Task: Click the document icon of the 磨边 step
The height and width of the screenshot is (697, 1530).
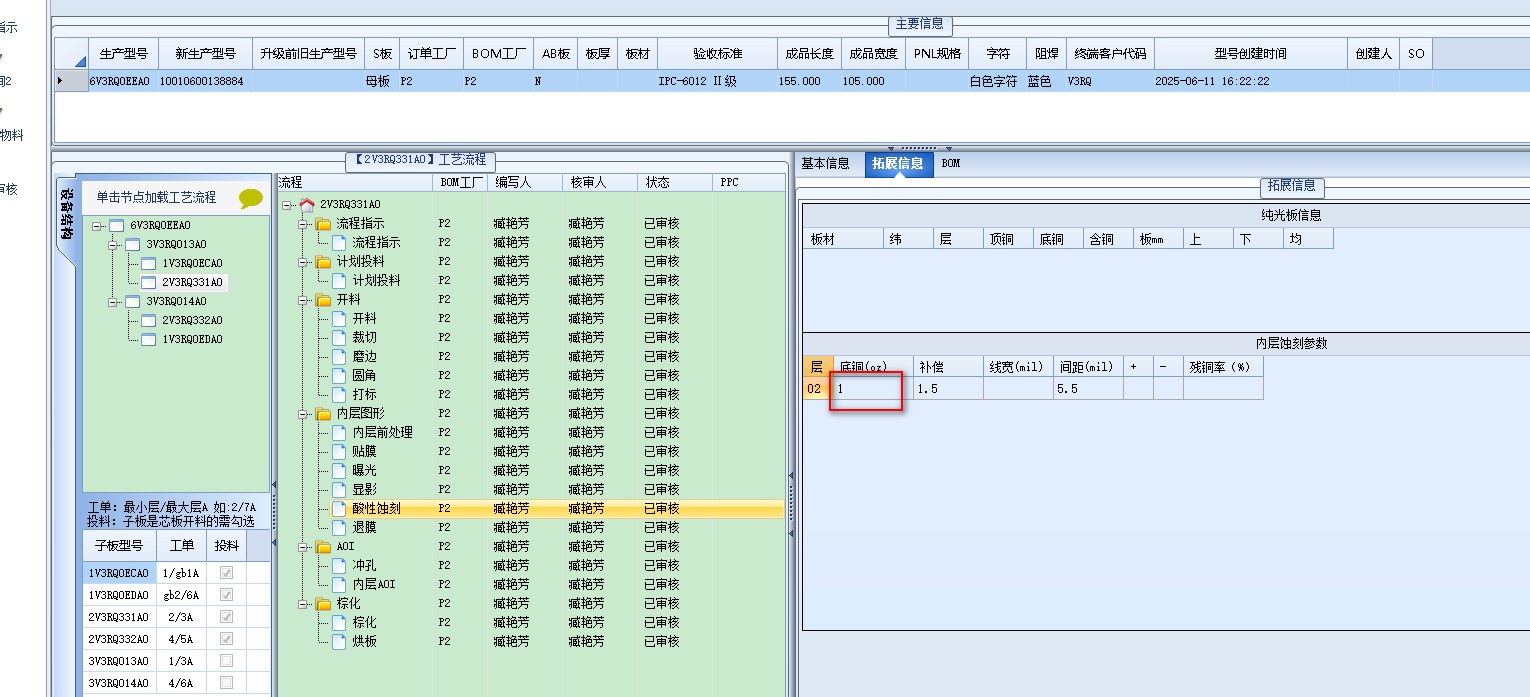Action: click(339, 356)
